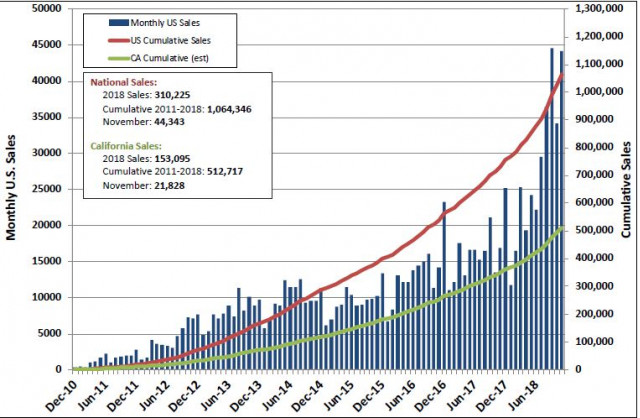The image size is (640, 418).
Task: Click the x-axis label Jun-16
Action: [x=400, y=396]
